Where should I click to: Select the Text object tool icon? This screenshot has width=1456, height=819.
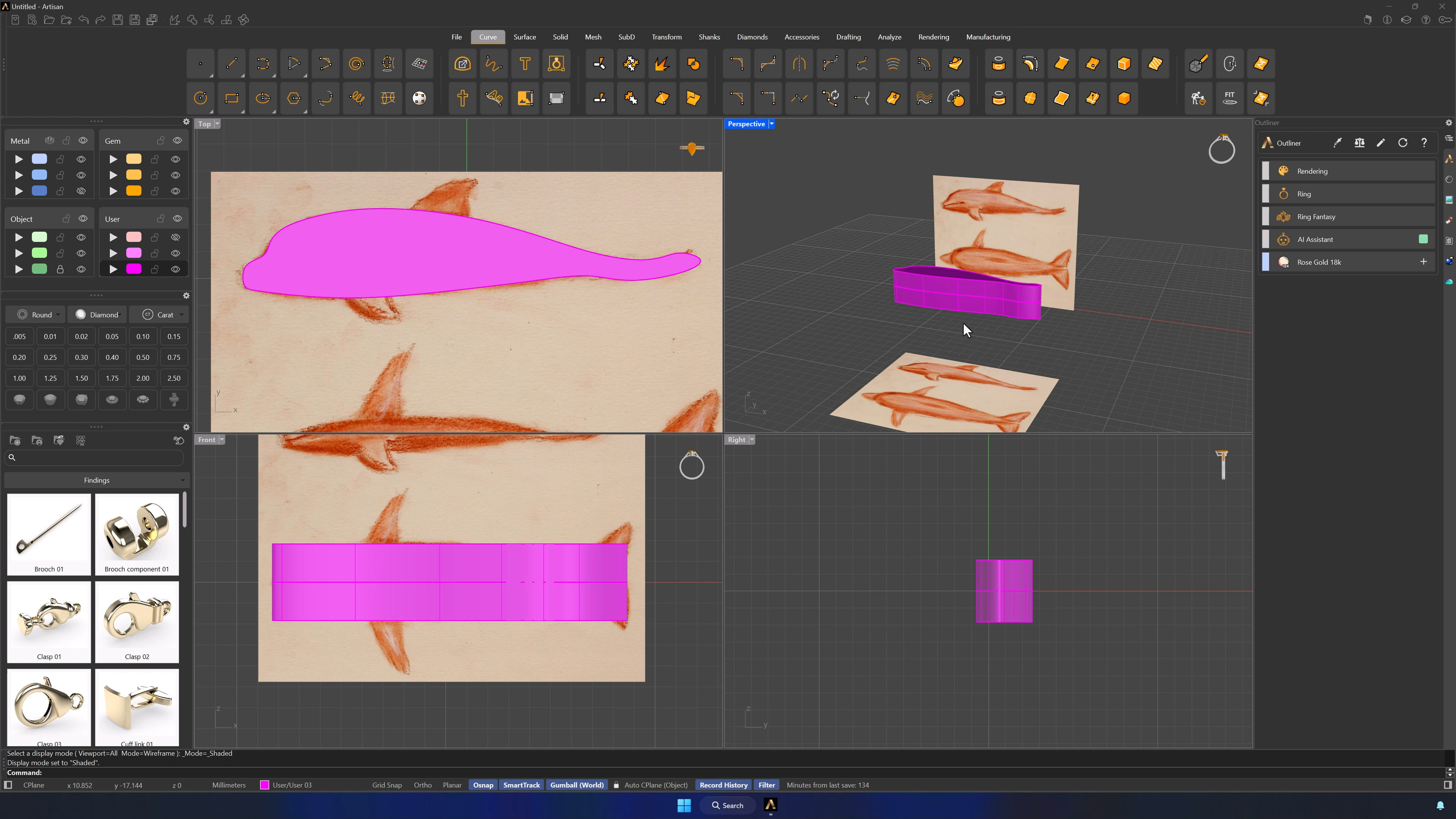click(x=525, y=64)
